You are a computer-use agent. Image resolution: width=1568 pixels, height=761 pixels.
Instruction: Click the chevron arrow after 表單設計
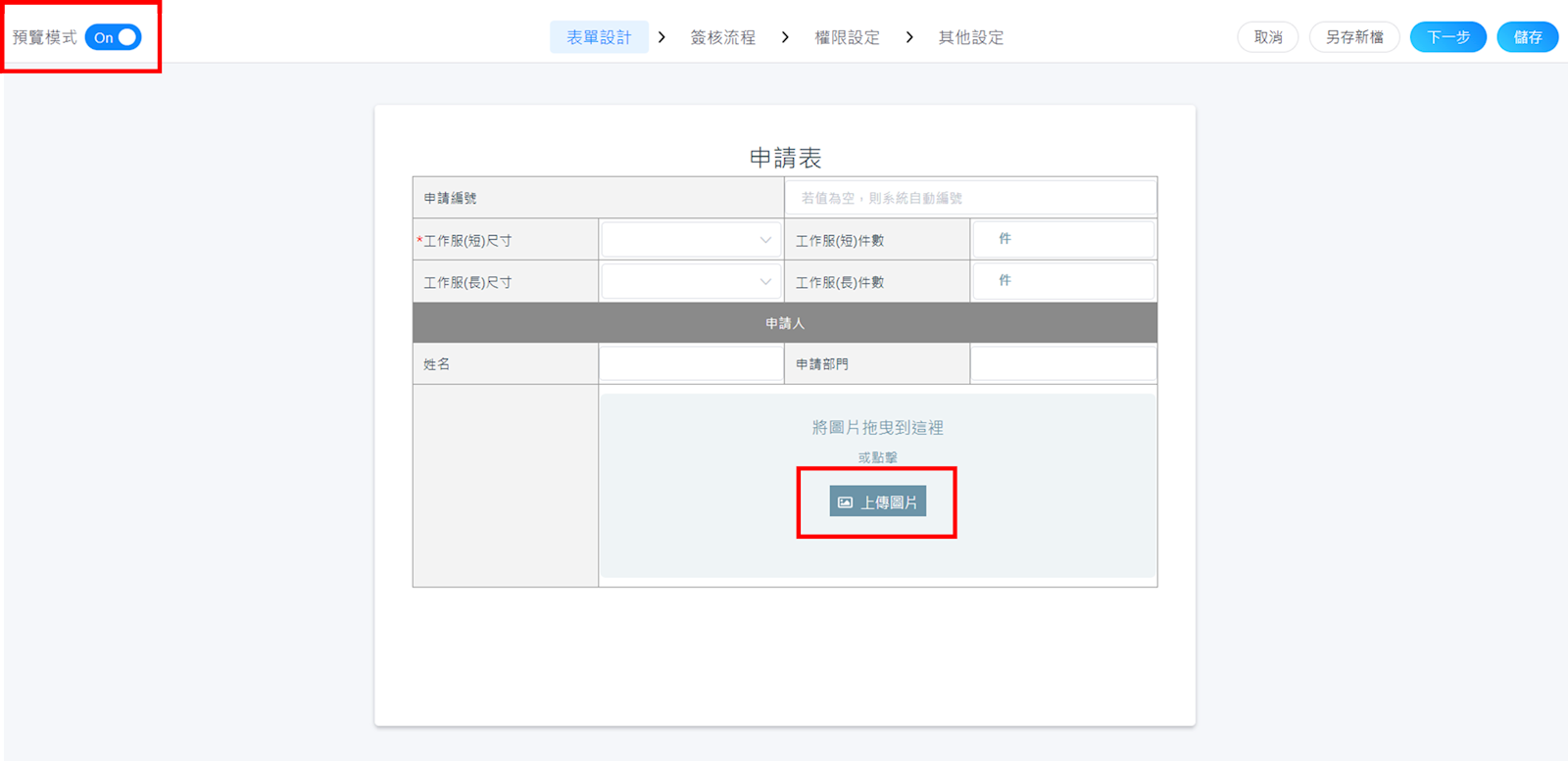coord(662,37)
